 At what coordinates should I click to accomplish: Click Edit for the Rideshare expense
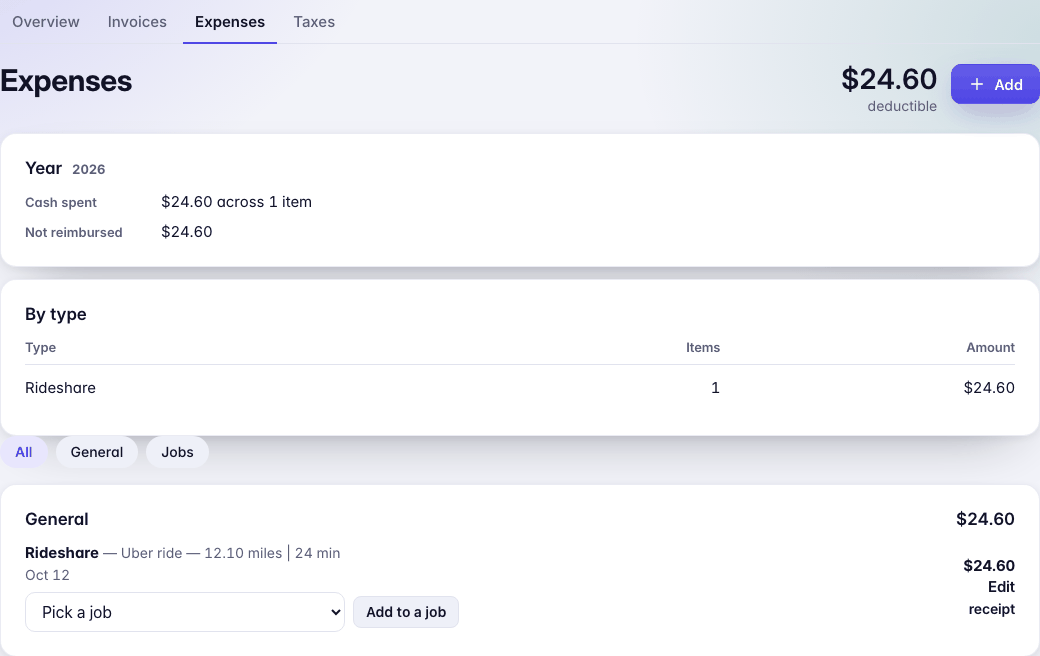1001,587
